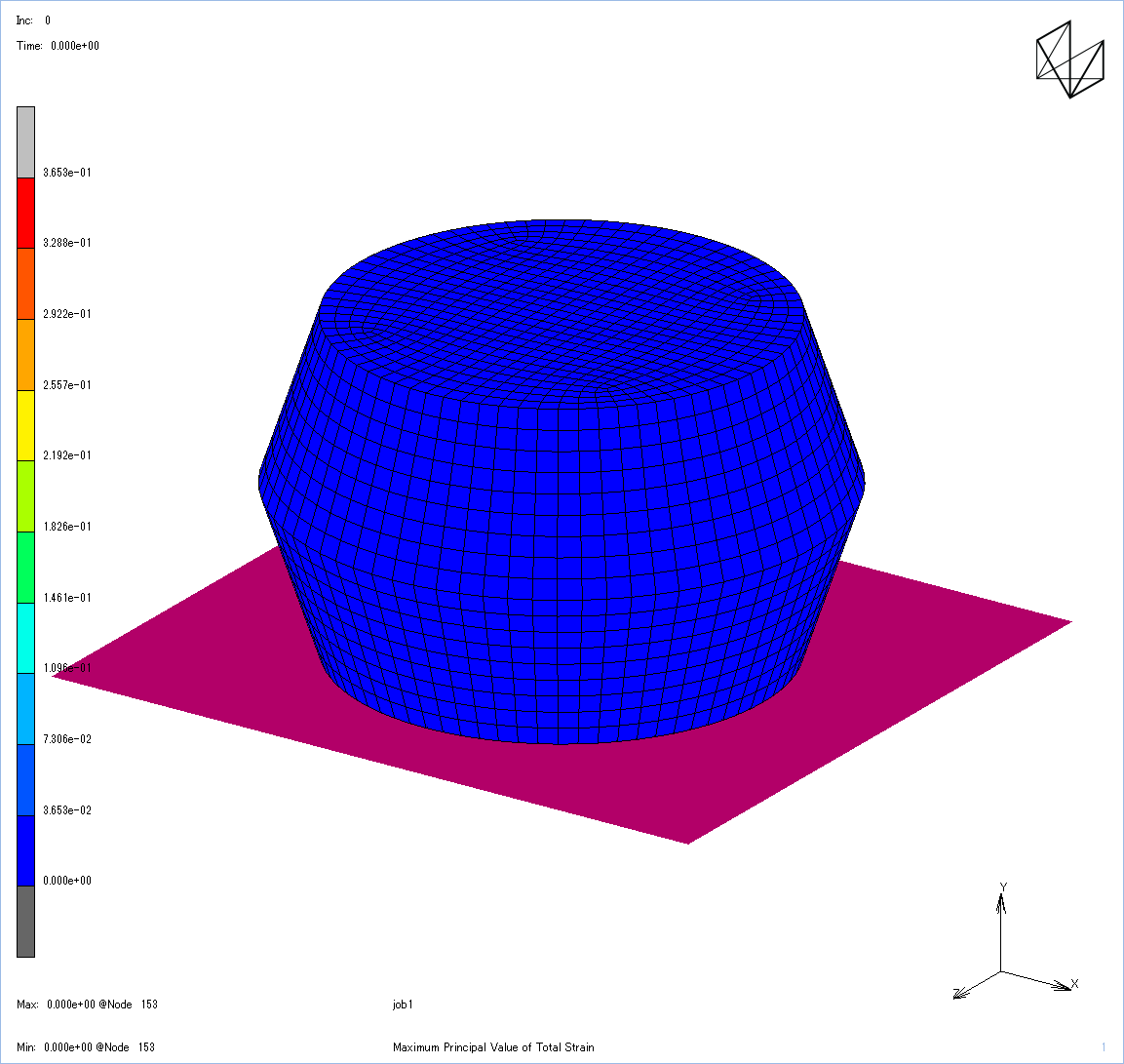Image resolution: width=1124 pixels, height=1064 pixels.
Task: Click the Inc: 0 increment label
Action: point(34,20)
